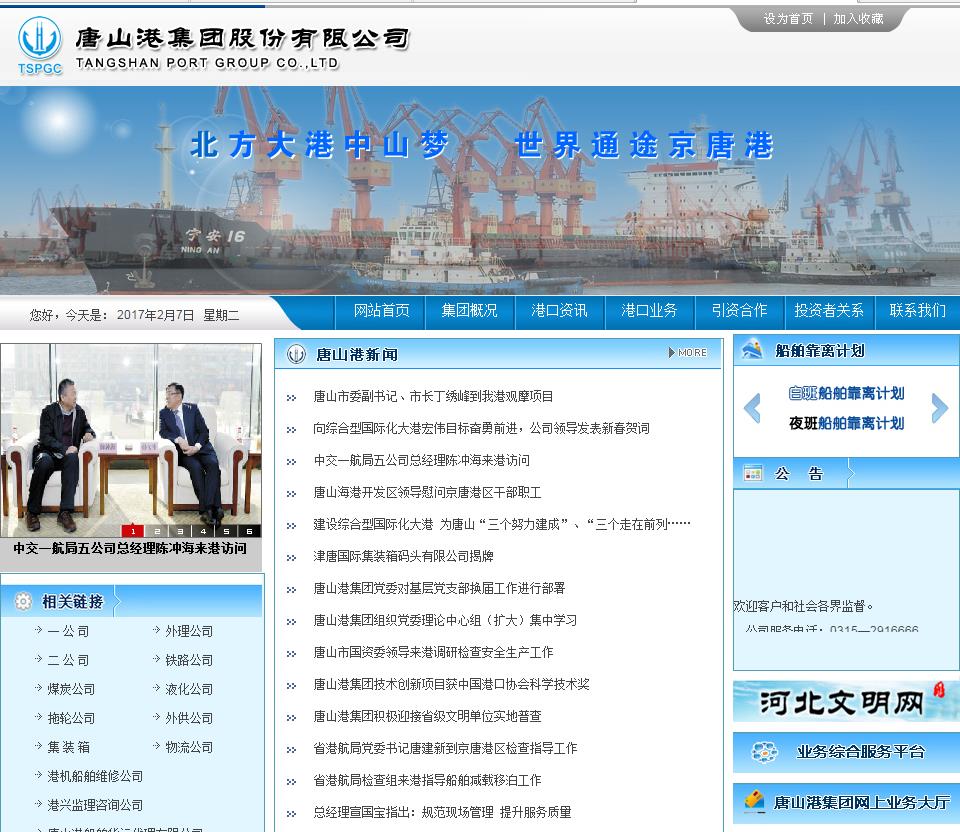
Task: Open 外理公司 related link
Action: 189,631
